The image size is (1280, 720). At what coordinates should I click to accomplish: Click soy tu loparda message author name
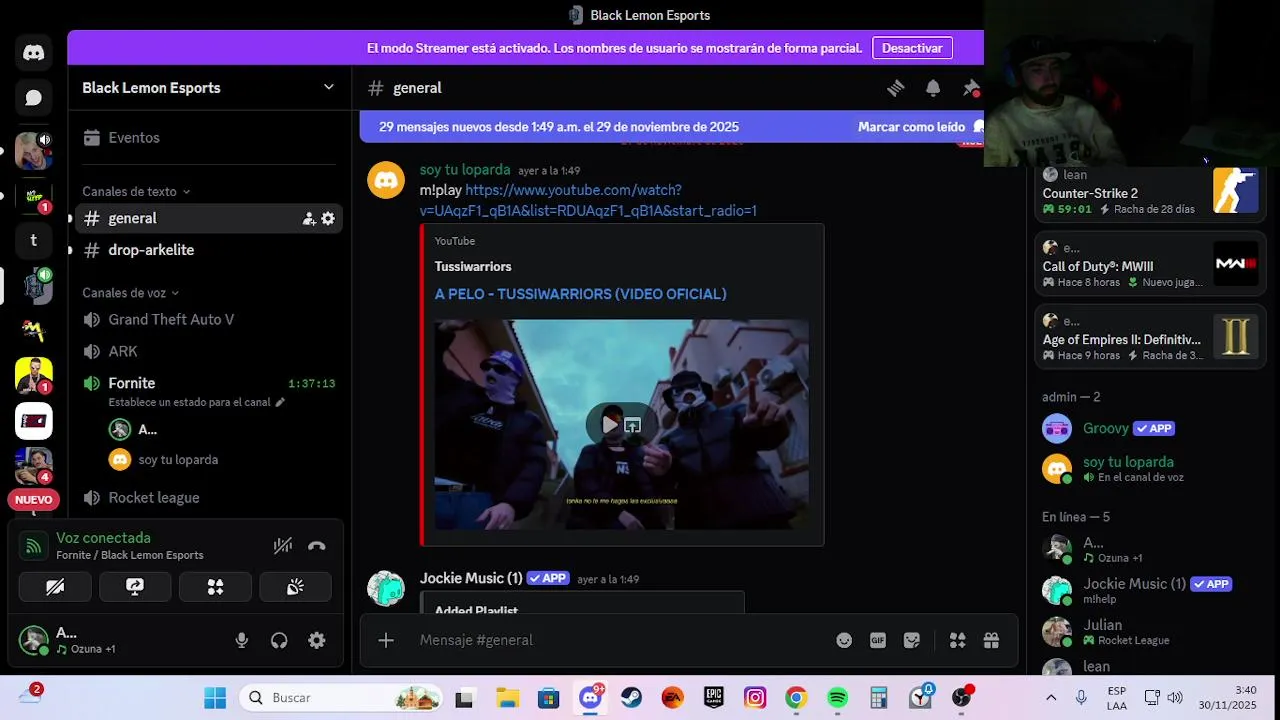click(465, 170)
